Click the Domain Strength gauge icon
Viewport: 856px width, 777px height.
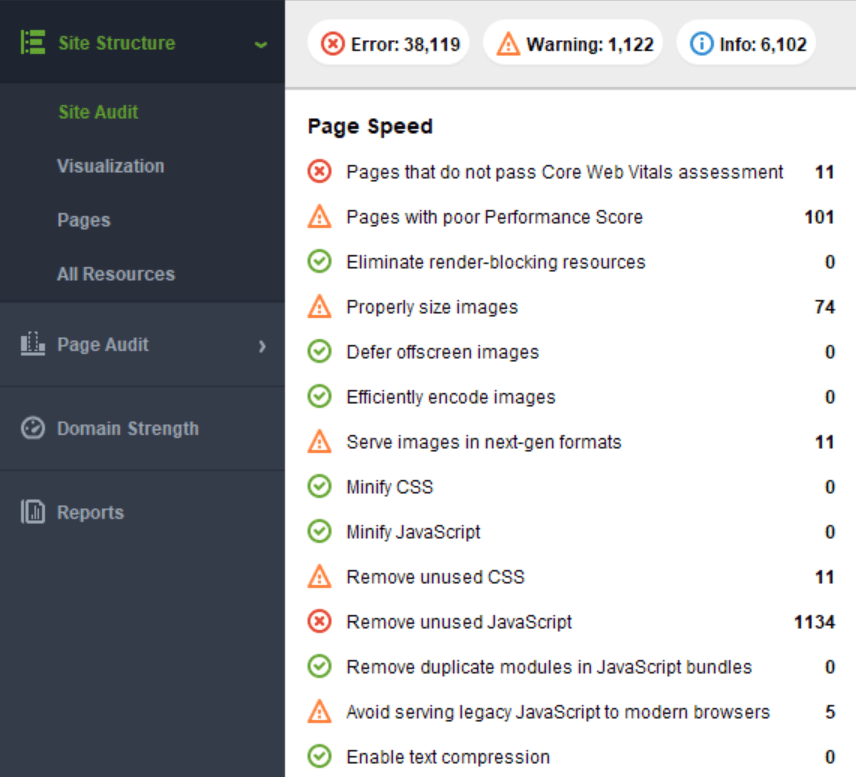(x=33, y=428)
